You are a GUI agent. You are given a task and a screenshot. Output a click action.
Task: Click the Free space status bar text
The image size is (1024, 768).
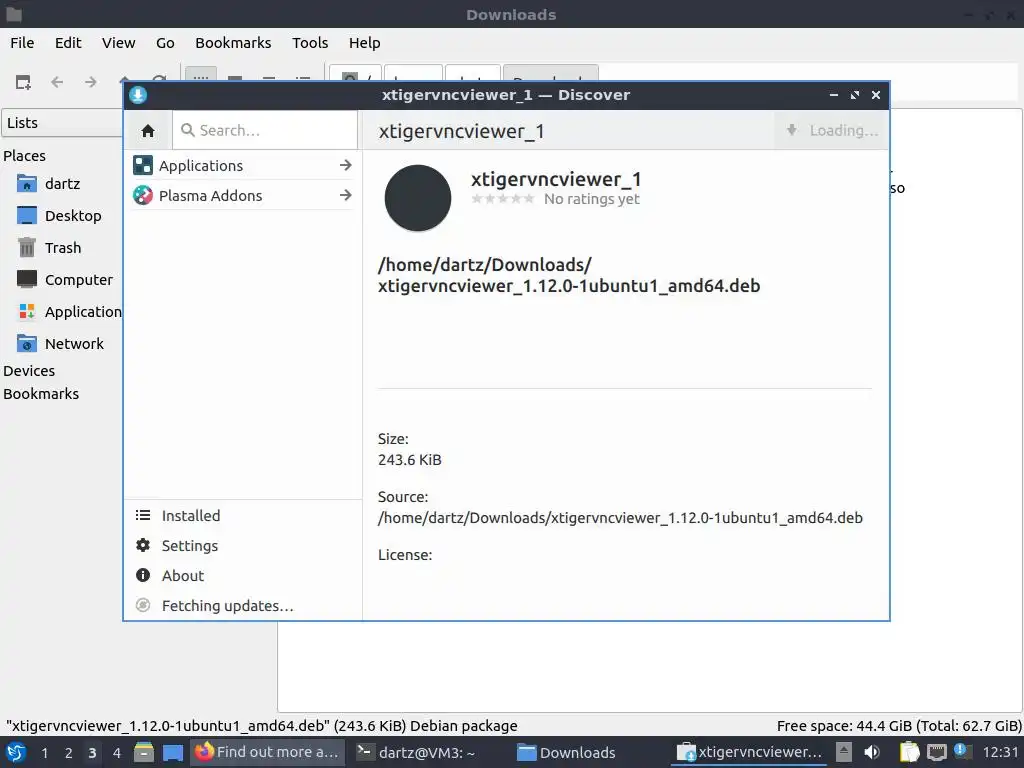tap(899, 726)
